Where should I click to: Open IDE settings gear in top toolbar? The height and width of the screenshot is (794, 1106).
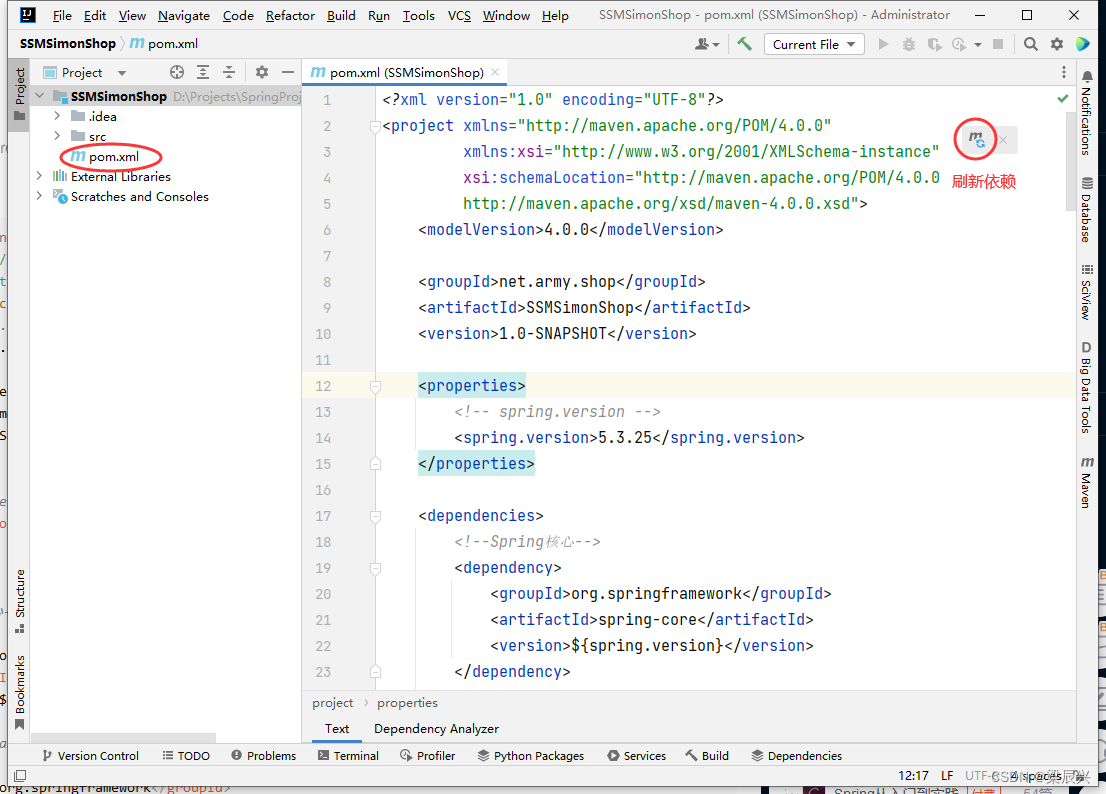click(1057, 44)
